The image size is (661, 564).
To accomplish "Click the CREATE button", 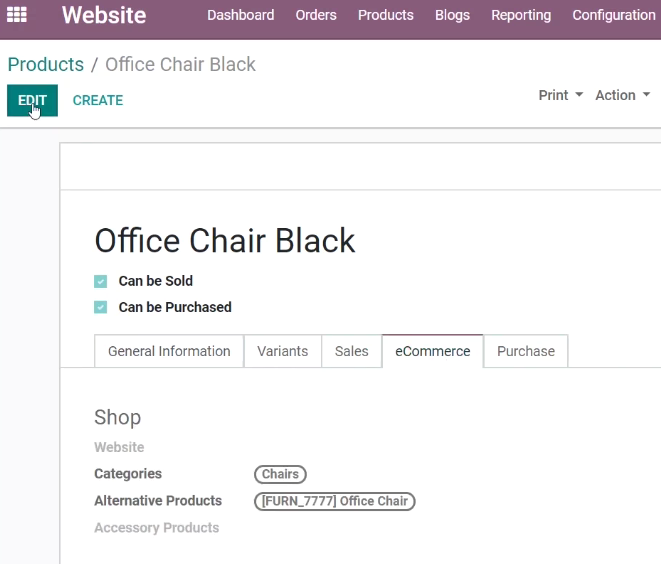I will click(98, 100).
